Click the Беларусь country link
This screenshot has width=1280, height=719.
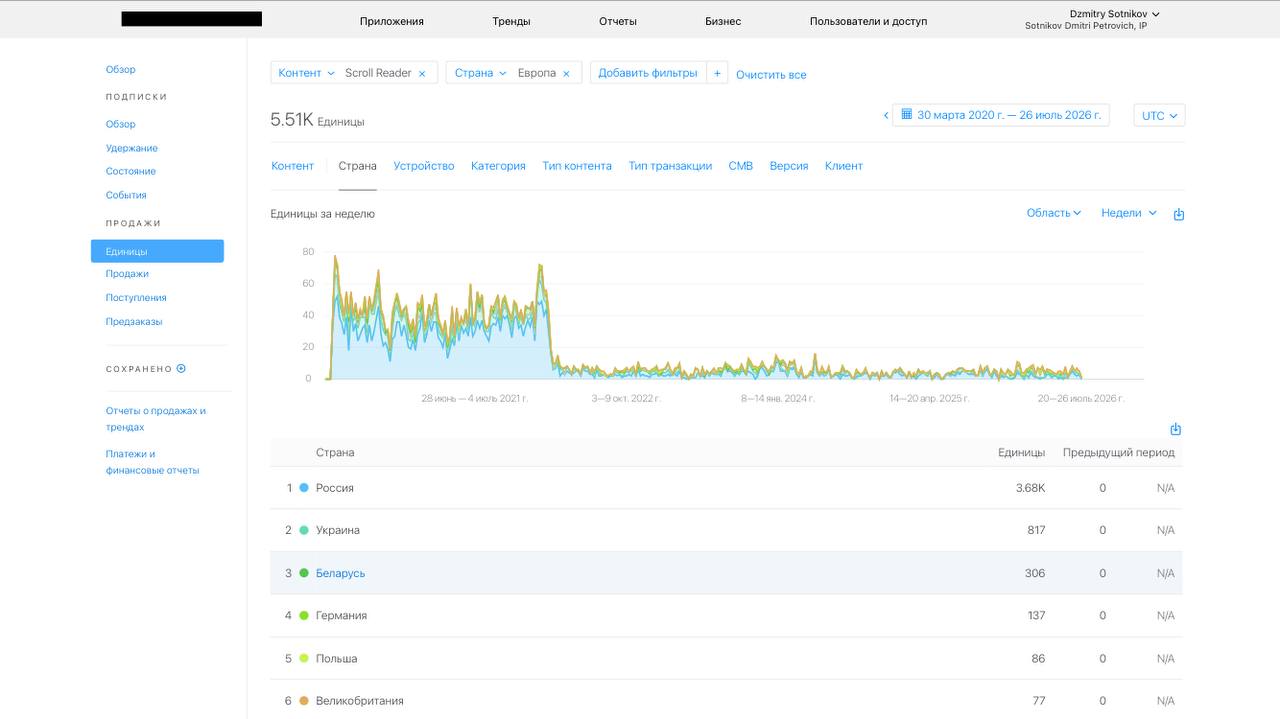pos(340,573)
